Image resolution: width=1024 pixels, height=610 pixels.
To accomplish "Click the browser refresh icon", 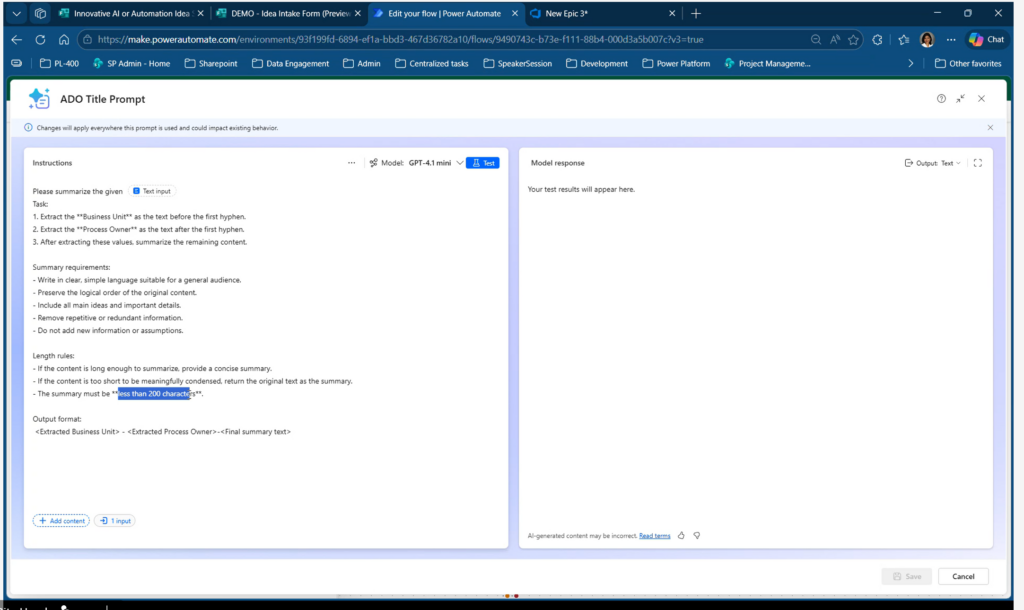I will click(40, 40).
